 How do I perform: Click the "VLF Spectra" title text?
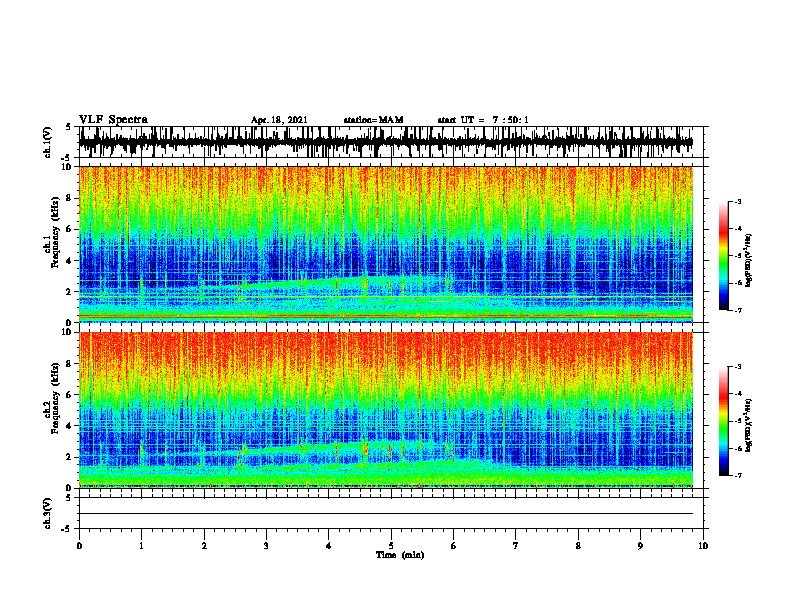[114, 119]
